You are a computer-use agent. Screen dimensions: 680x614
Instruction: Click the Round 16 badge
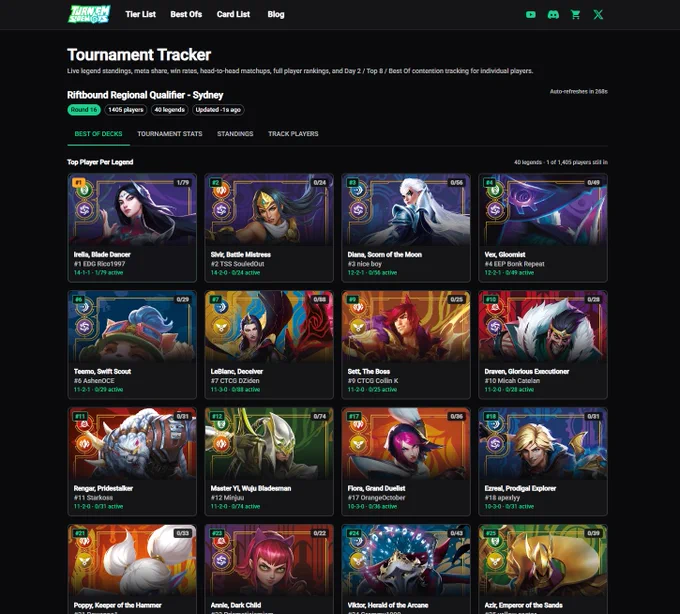tap(84, 110)
